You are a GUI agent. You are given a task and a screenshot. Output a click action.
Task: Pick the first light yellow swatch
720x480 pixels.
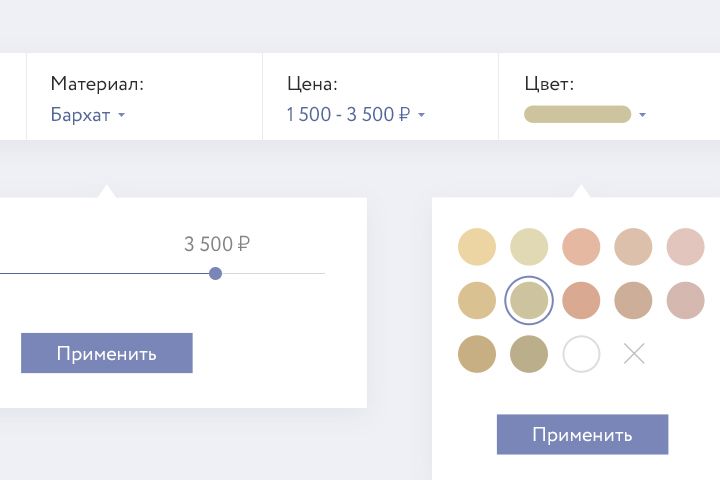pyautogui.click(x=477, y=246)
